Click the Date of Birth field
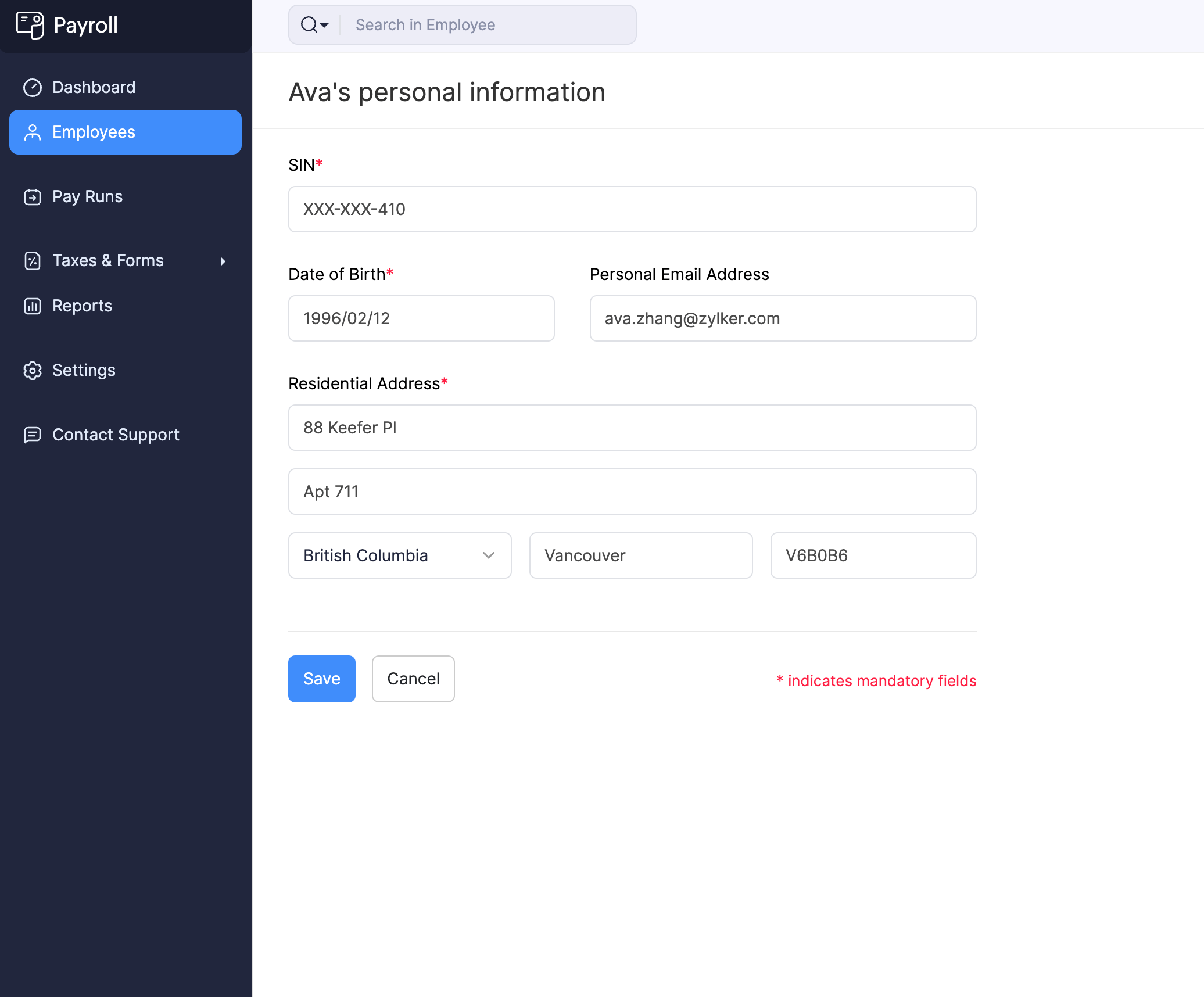 pyautogui.click(x=421, y=318)
